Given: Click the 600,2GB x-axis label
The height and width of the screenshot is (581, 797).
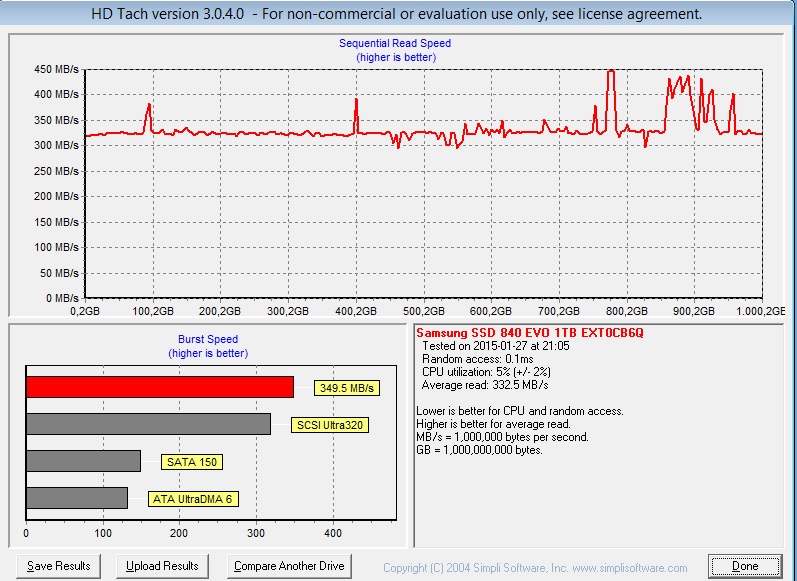Looking at the screenshot, I should click(x=491, y=311).
